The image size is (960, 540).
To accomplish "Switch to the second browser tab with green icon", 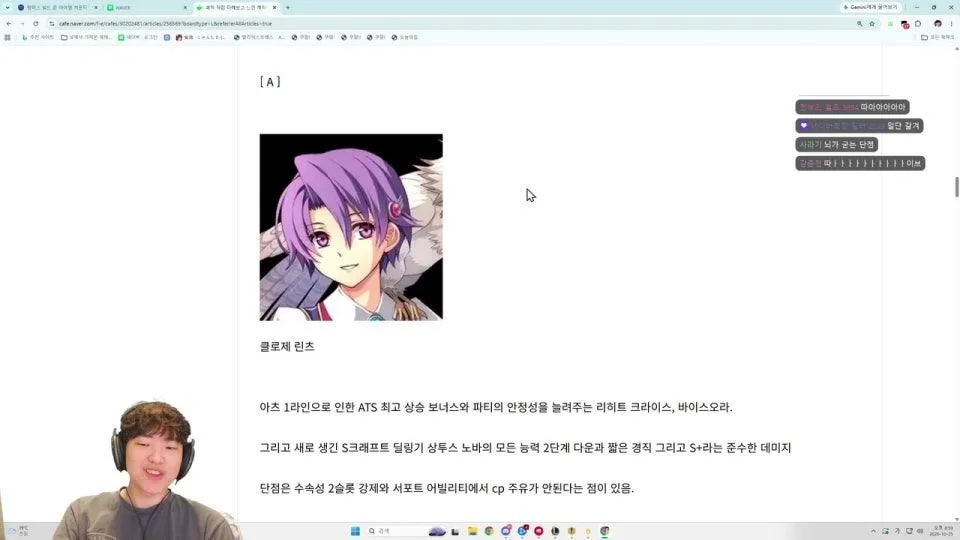I will click(146, 7).
